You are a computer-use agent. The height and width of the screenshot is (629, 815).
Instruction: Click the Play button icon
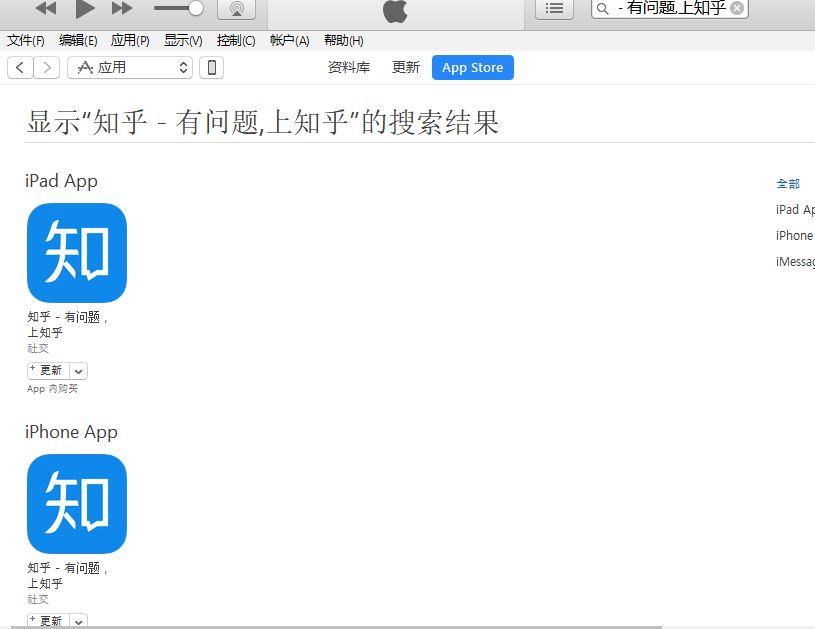(85, 10)
